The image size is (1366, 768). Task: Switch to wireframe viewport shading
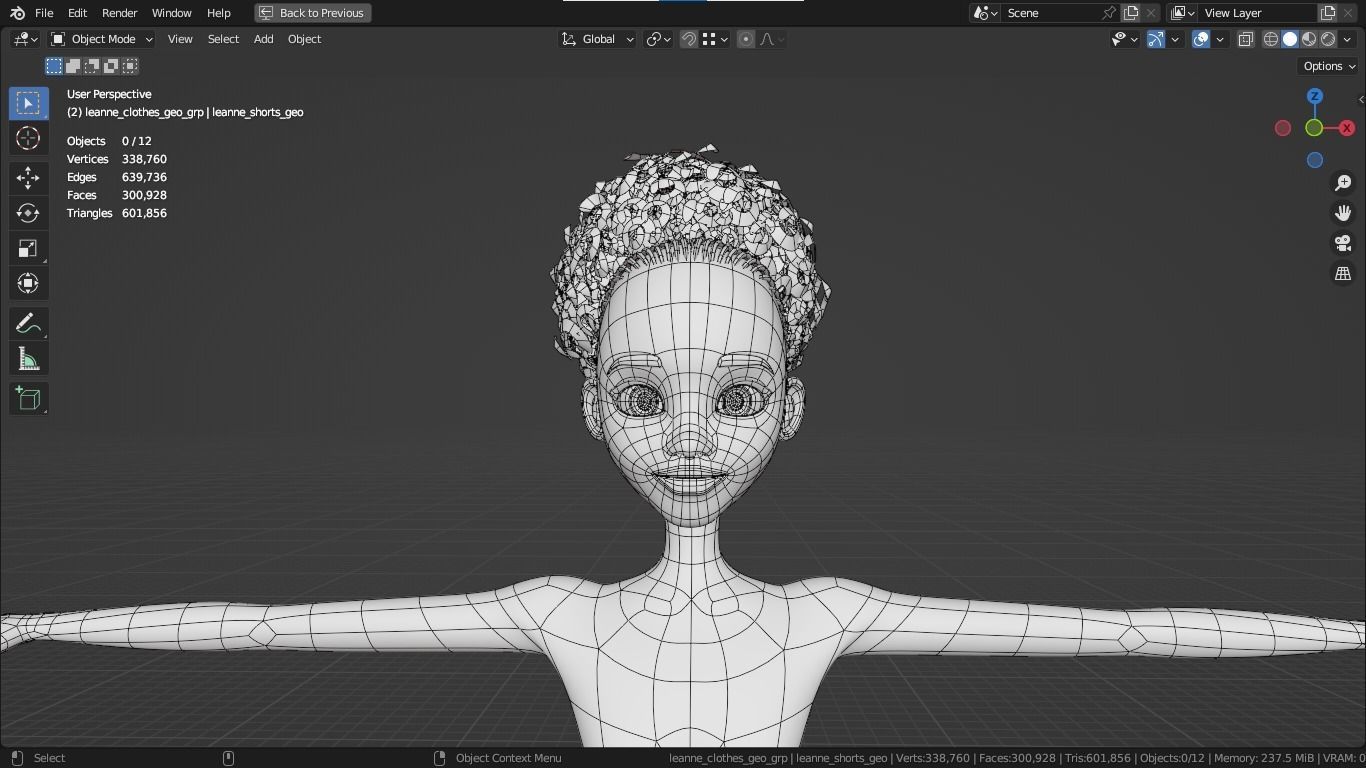(x=1271, y=39)
